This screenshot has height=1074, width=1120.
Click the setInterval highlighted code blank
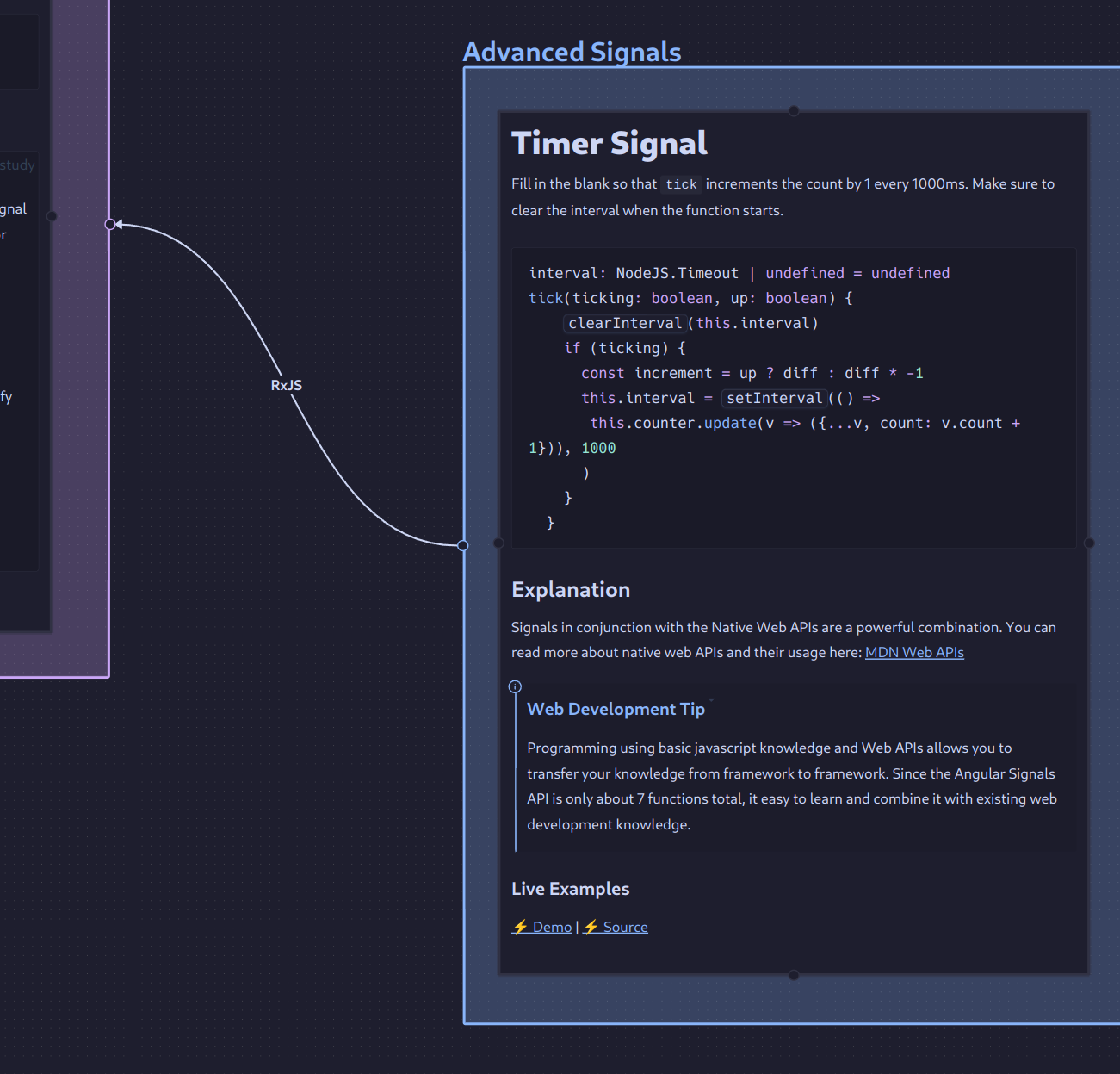coord(774,398)
